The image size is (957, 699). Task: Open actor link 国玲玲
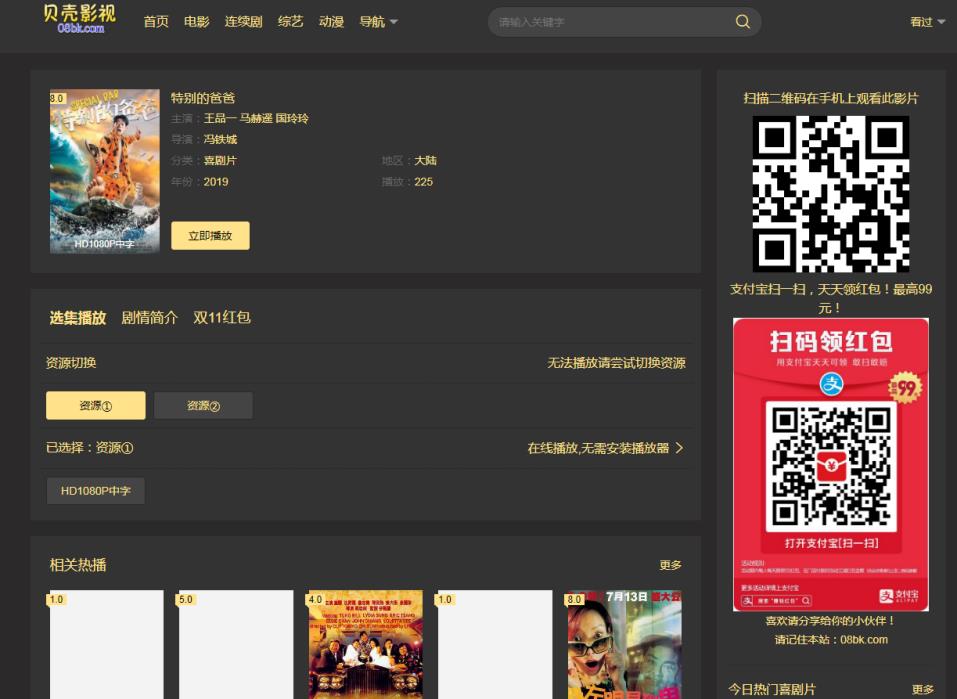pyautogui.click(x=292, y=118)
